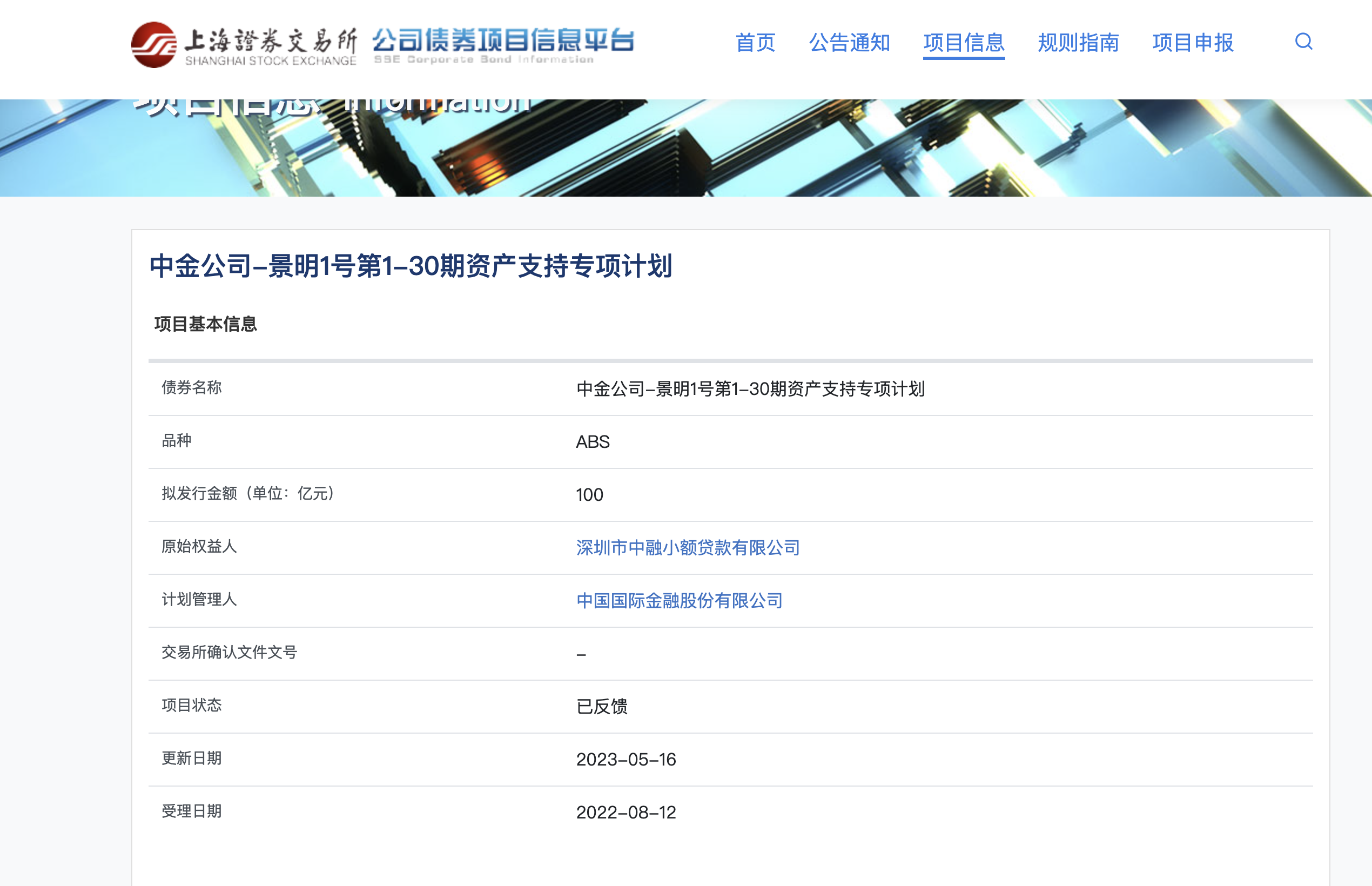Switch to the 项目信息 tab
1372x886 pixels.
pos(964,43)
